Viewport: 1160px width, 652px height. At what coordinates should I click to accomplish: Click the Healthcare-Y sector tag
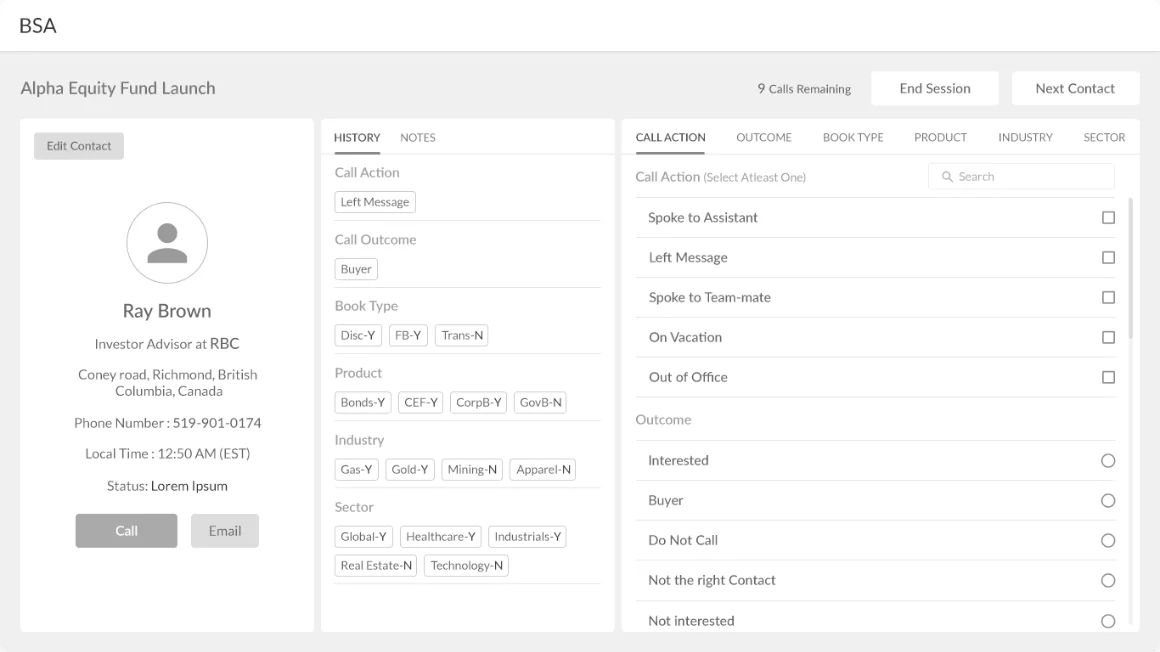441,537
